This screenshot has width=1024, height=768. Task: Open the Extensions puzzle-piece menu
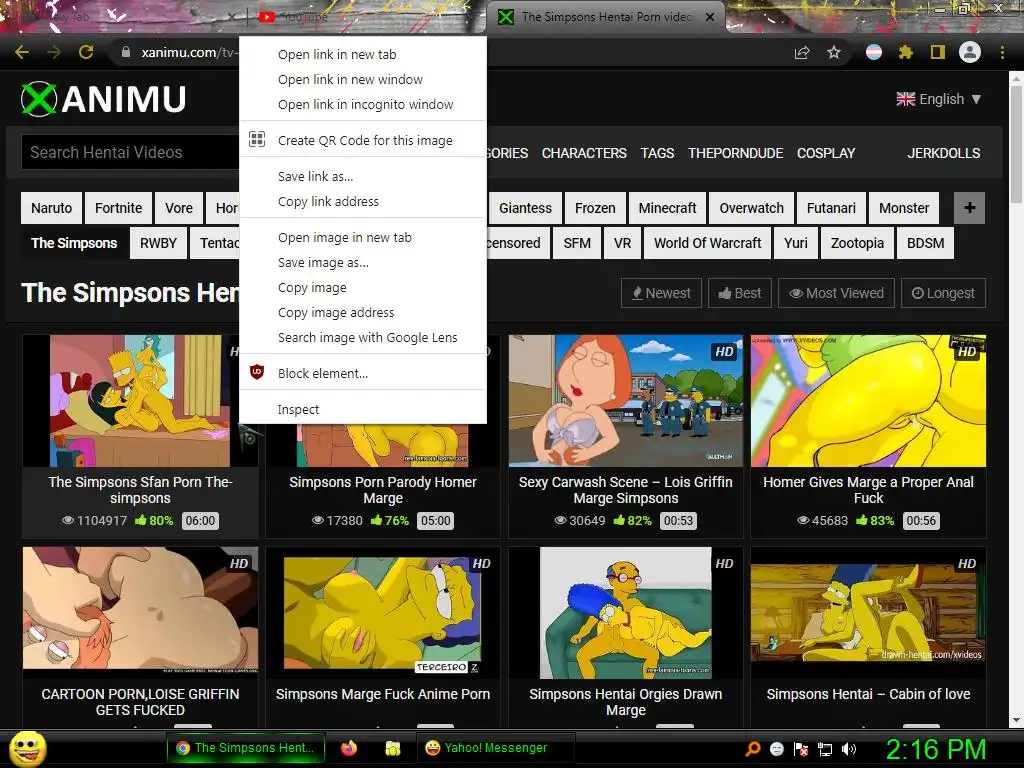tap(906, 52)
